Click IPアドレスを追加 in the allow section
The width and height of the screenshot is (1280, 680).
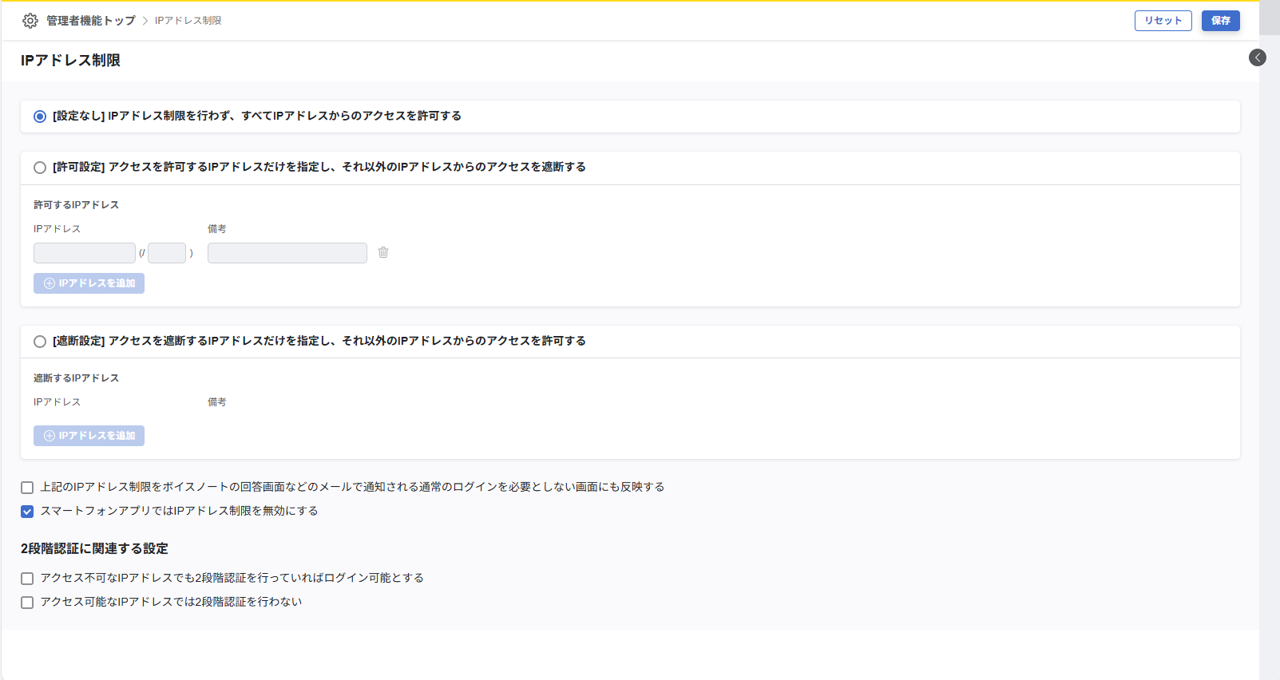click(89, 283)
